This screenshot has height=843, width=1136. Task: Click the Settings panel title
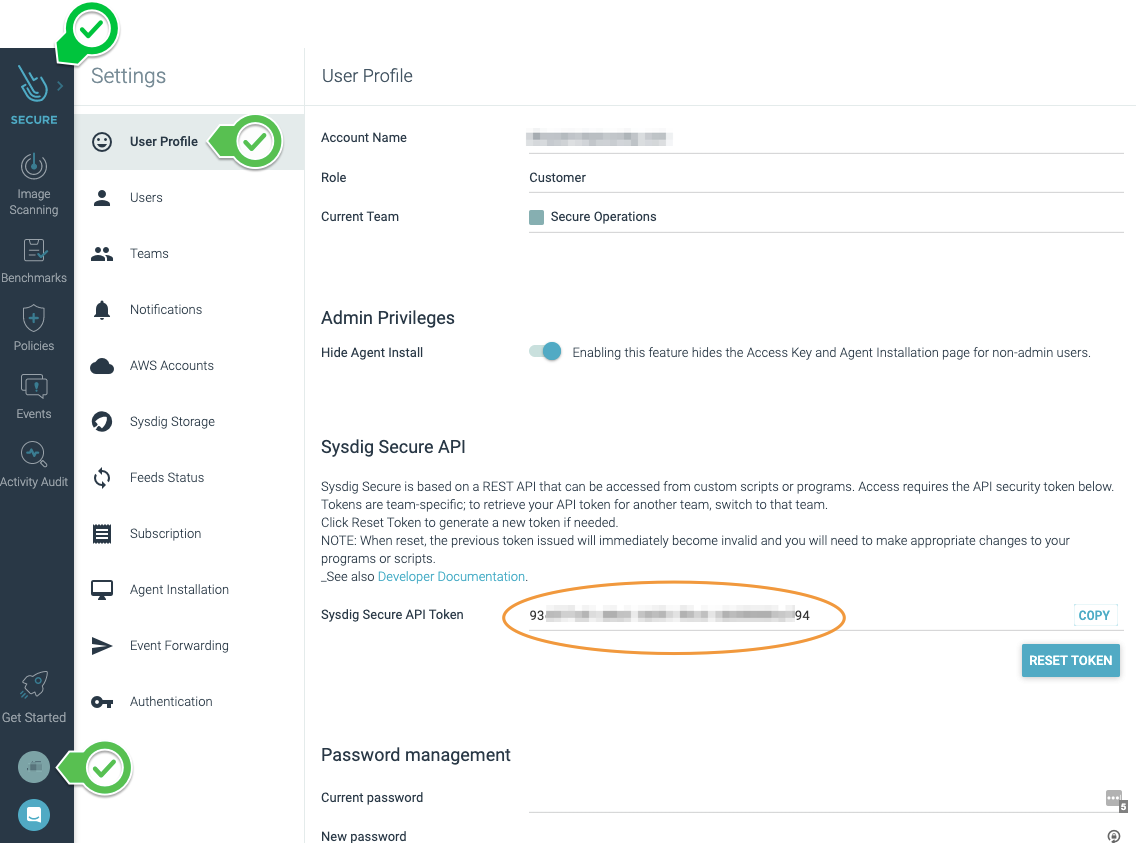128,76
